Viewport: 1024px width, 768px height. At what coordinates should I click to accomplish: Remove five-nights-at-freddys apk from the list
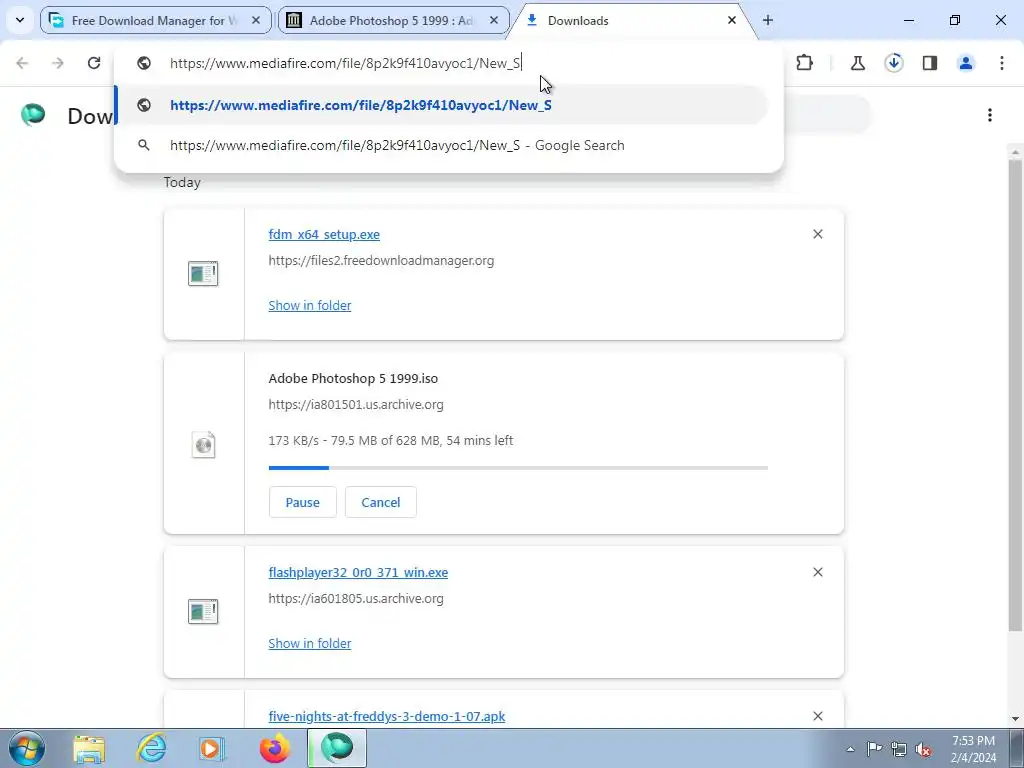tap(818, 716)
